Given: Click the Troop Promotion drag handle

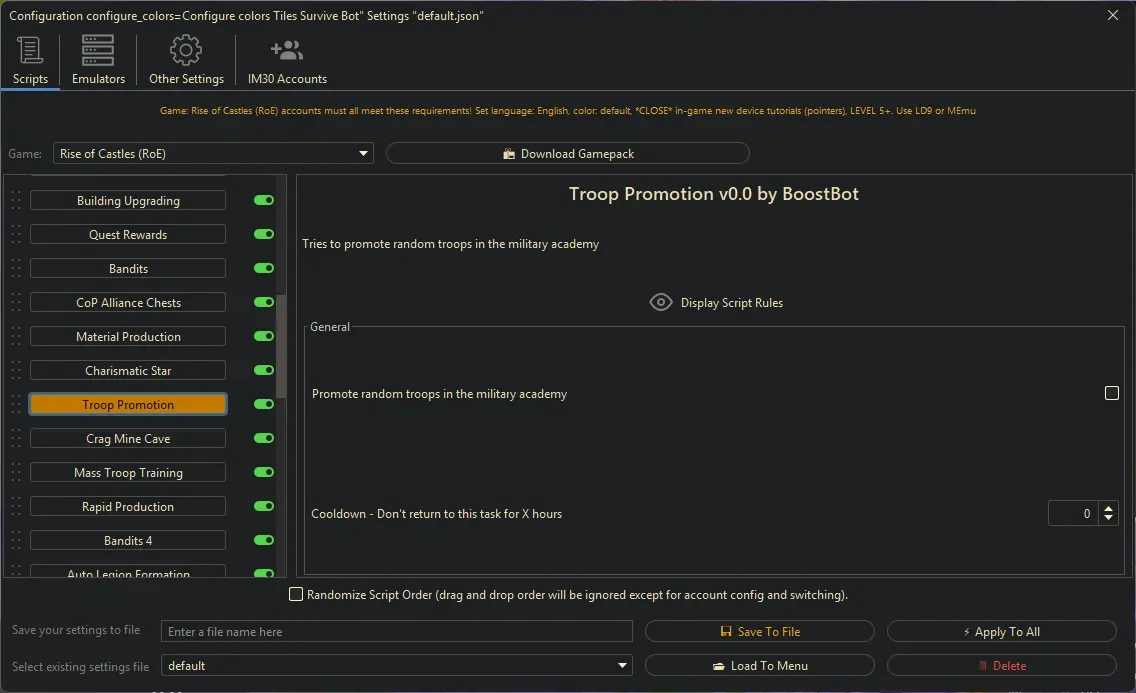Looking at the screenshot, I should pyautogui.click(x=16, y=405).
